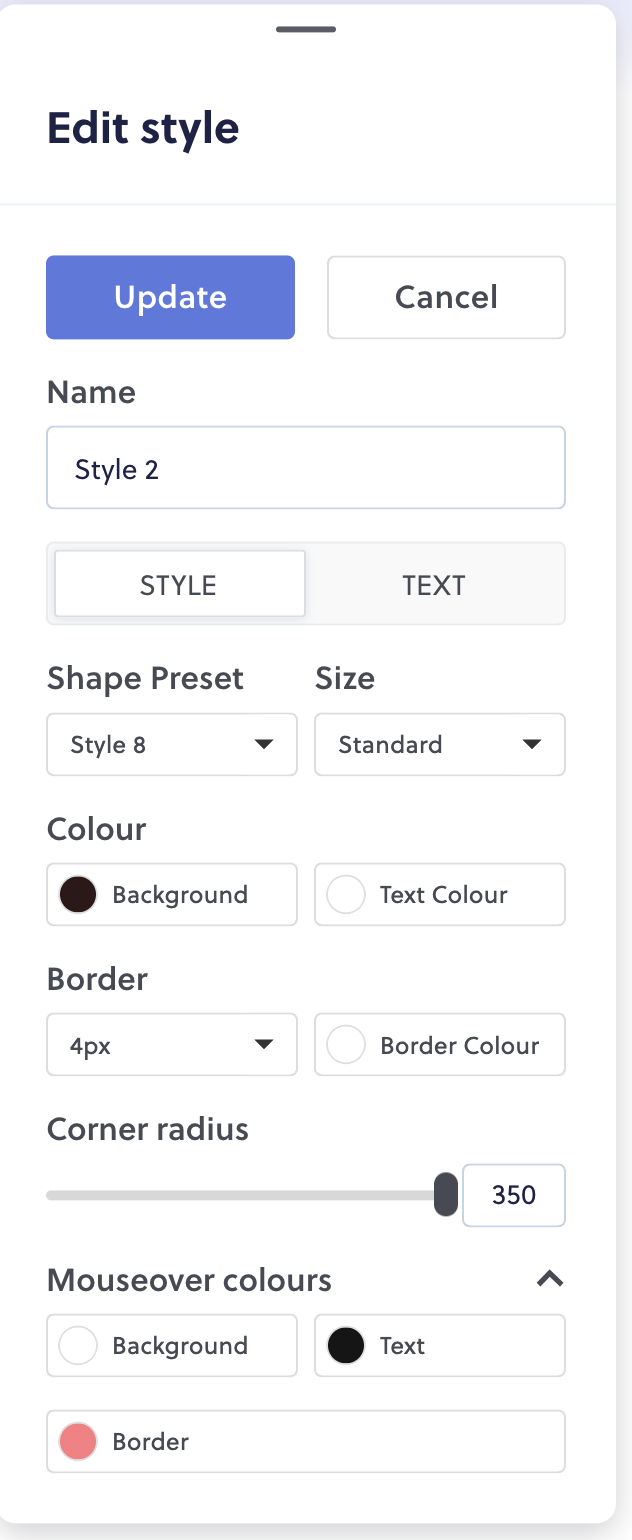Collapse the Mouseover colours section
The height and width of the screenshot is (1540, 632).
549,1279
